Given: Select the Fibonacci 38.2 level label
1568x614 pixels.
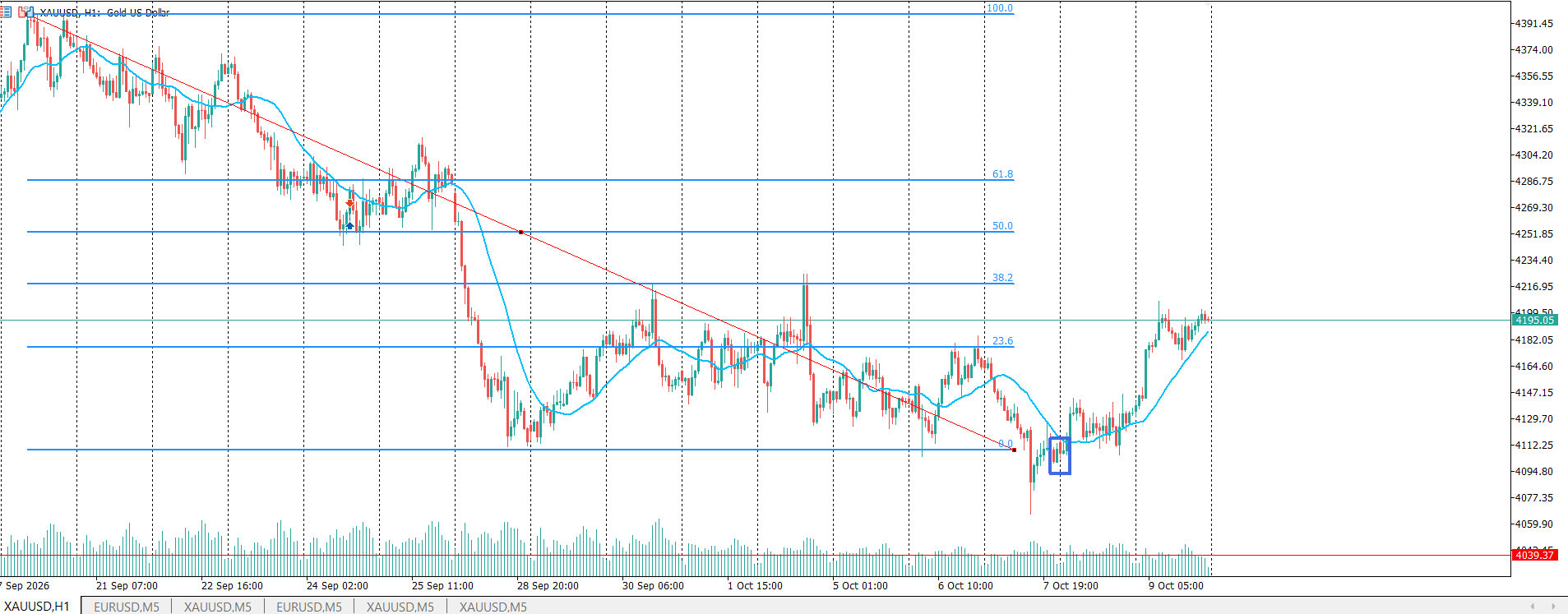Looking at the screenshot, I should pos(1002,278).
